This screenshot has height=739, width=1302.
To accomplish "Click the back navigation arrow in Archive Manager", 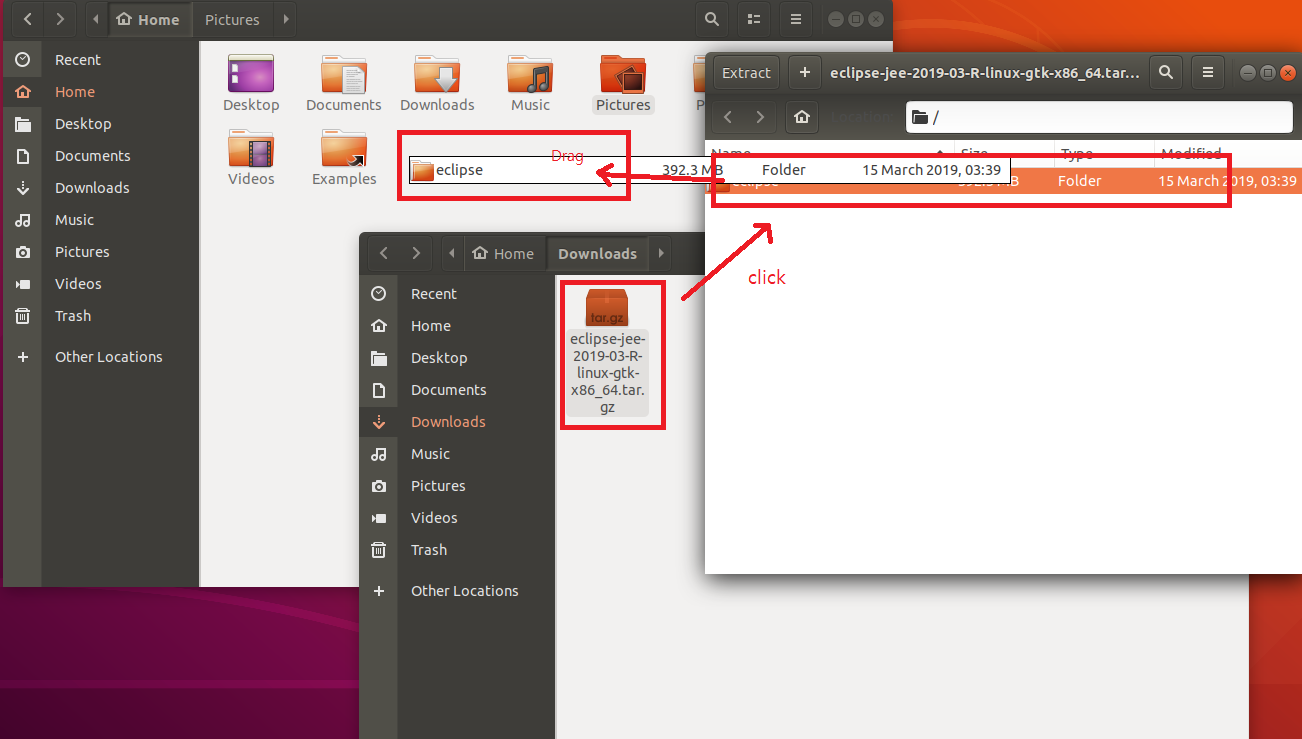I will point(727,117).
